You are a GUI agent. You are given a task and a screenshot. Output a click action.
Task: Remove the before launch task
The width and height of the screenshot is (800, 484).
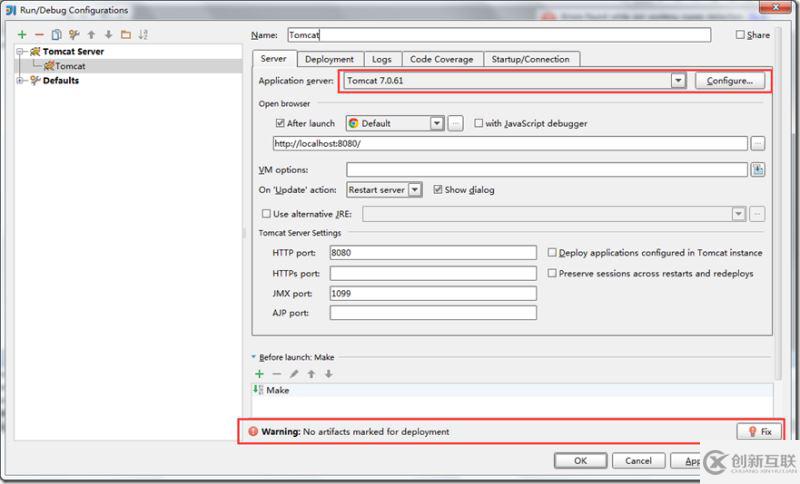[x=277, y=374]
